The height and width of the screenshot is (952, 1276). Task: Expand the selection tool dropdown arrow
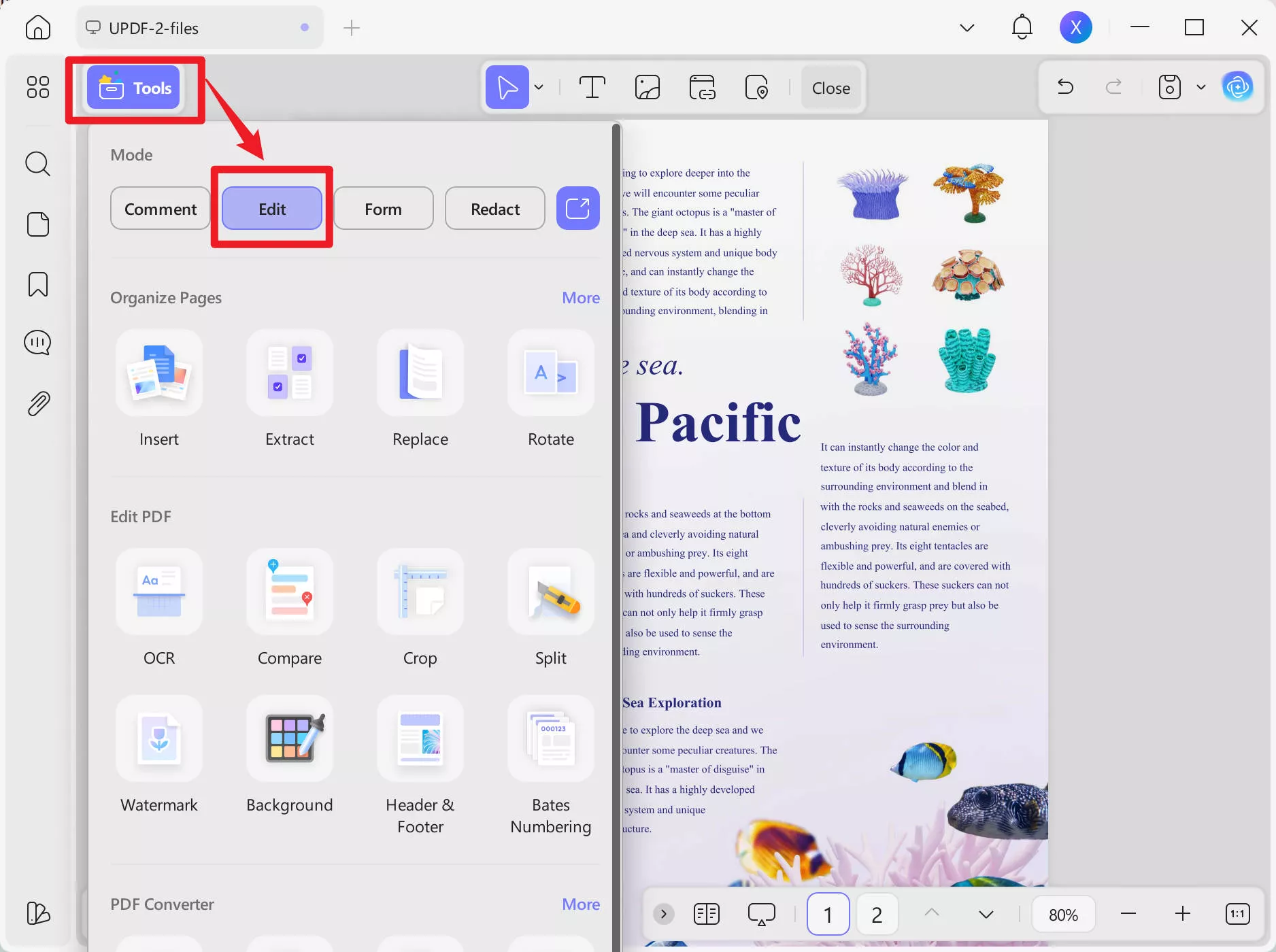[539, 87]
